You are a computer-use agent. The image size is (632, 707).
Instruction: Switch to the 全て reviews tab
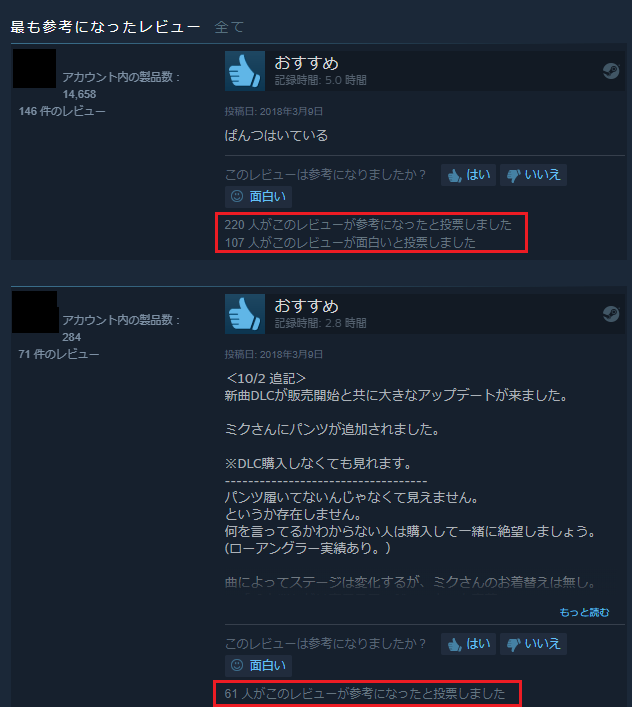(x=229, y=27)
